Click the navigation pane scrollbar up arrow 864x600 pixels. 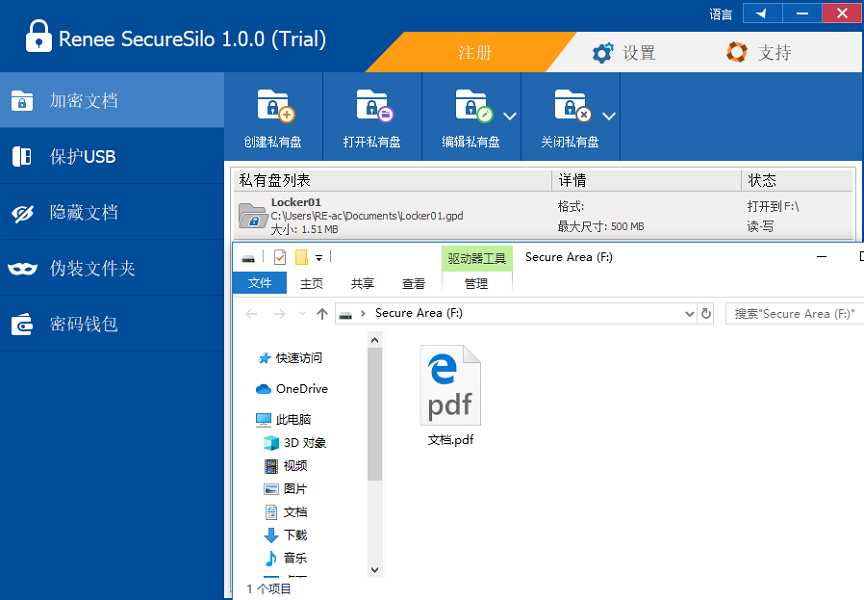(x=375, y=340)
